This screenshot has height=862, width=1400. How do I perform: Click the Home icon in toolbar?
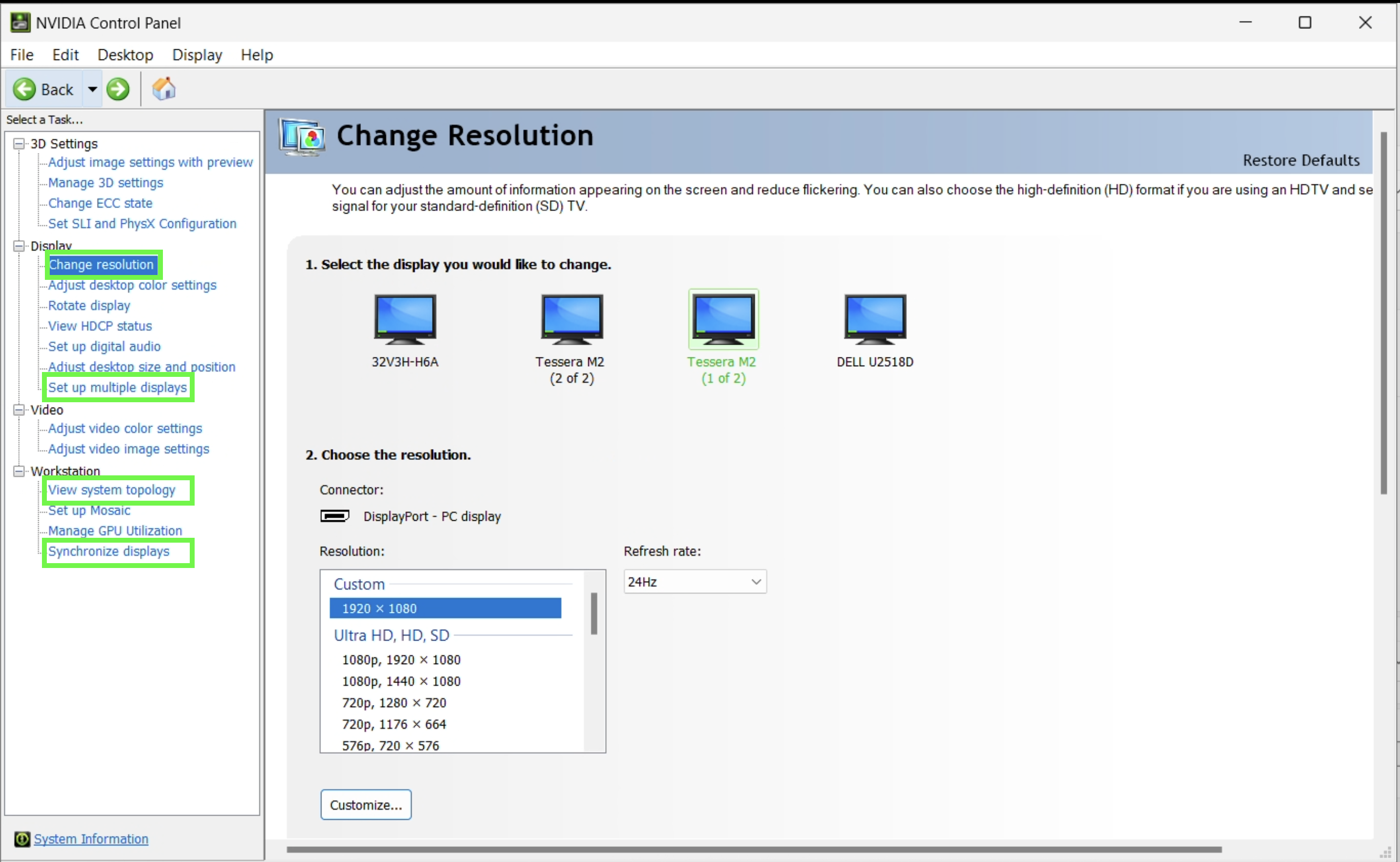point(164,90)
